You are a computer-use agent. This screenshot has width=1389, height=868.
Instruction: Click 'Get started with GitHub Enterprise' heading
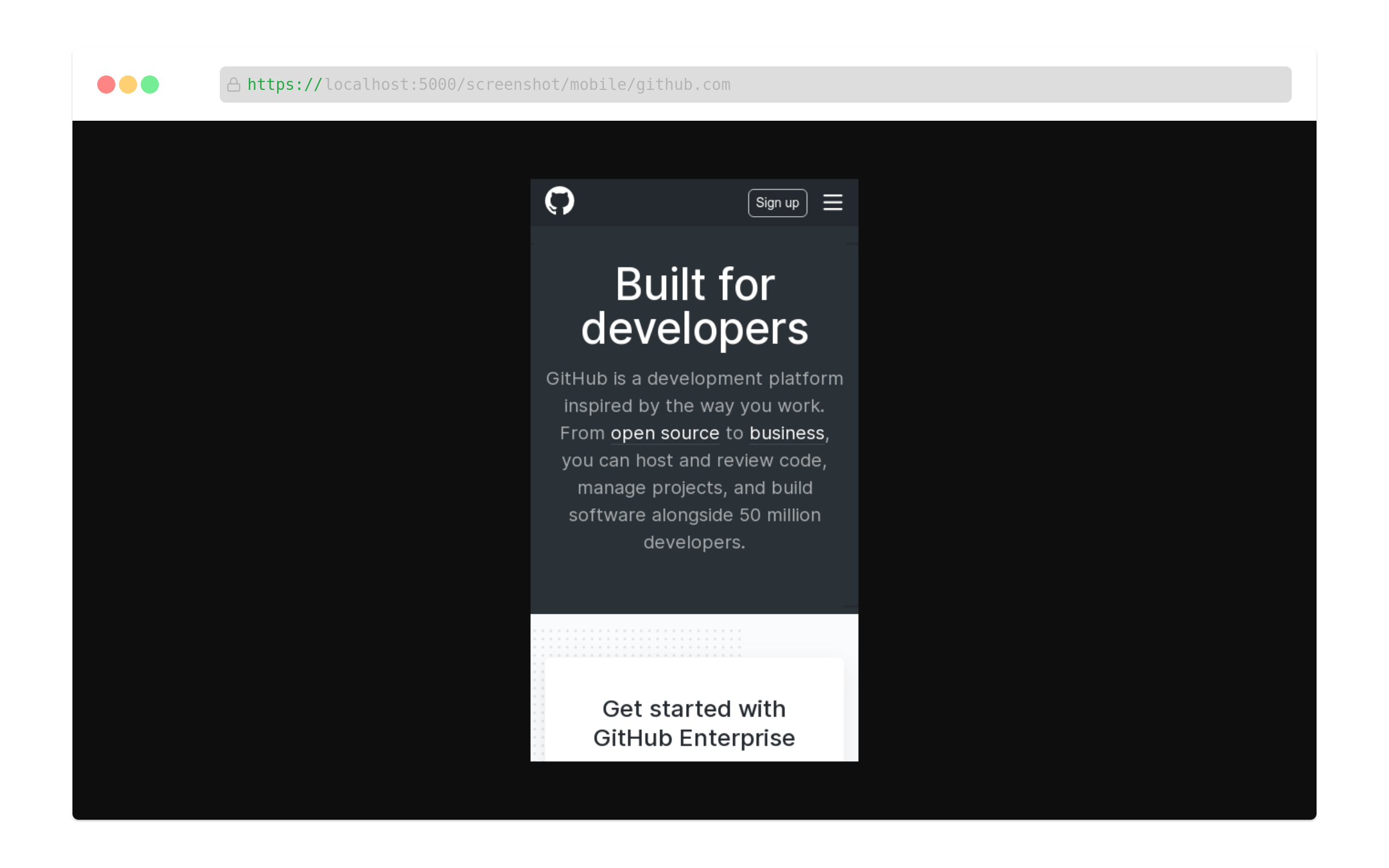coord(694,723)
